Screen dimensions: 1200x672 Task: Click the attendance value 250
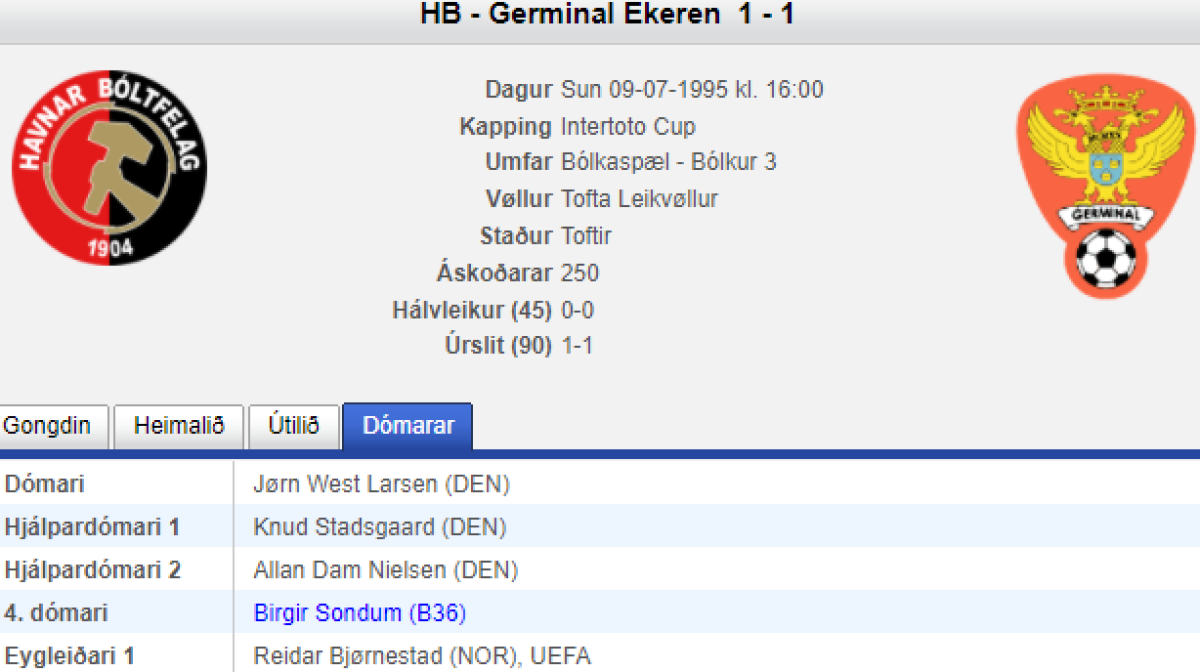coord(580,273)
